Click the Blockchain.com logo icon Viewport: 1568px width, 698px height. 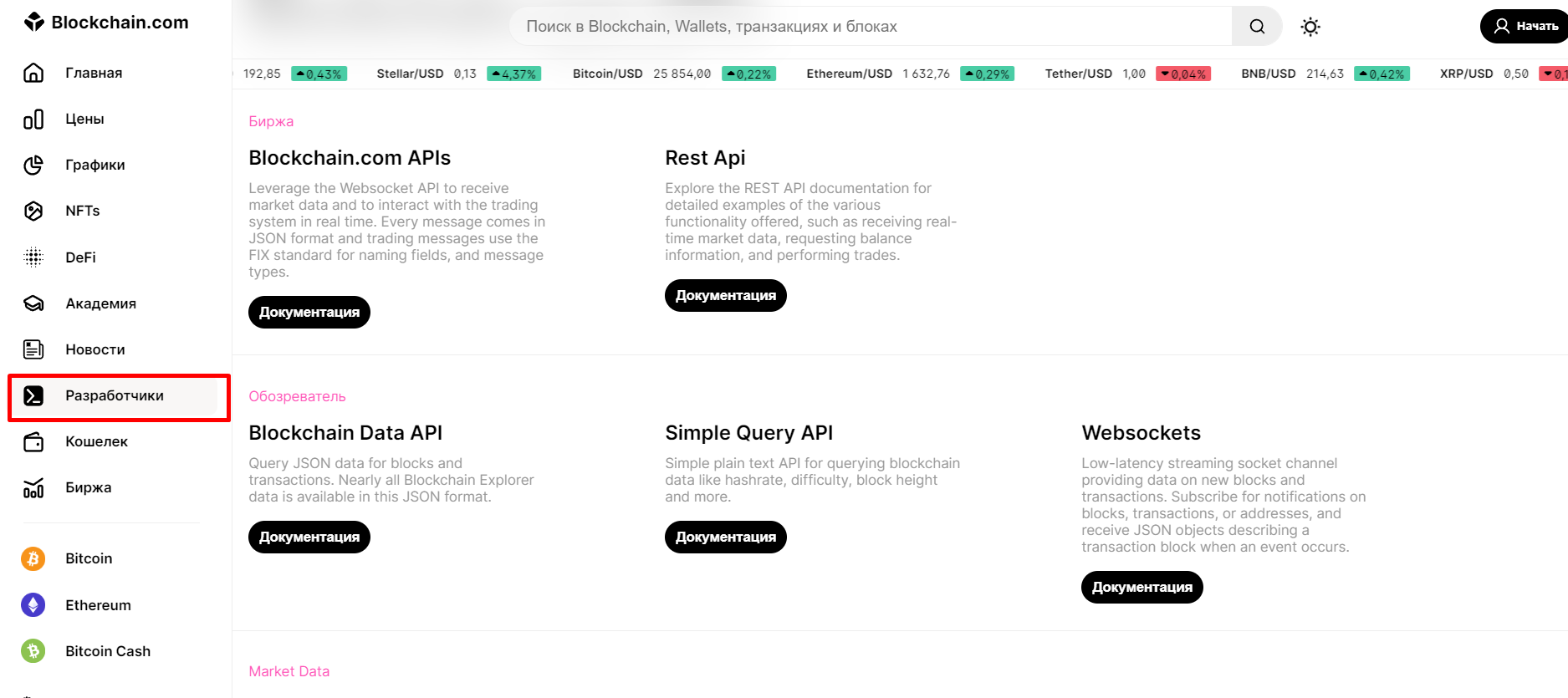pos(34,22)
